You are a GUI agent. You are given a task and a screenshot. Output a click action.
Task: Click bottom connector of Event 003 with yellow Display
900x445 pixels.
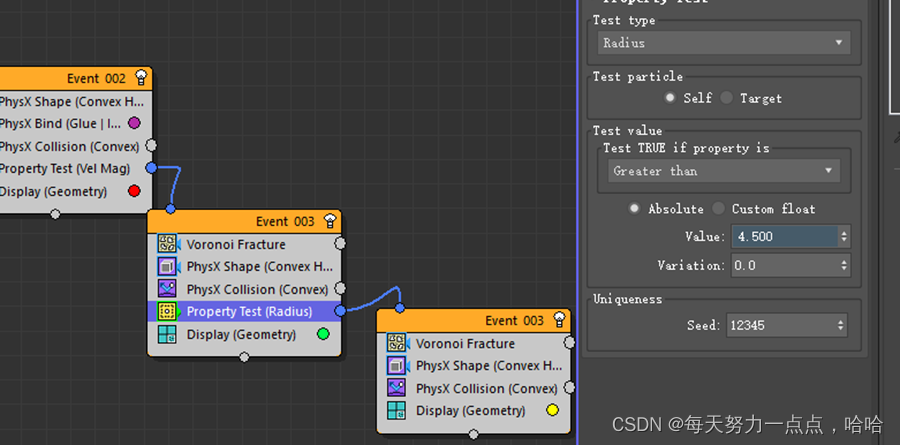(473, 435)
